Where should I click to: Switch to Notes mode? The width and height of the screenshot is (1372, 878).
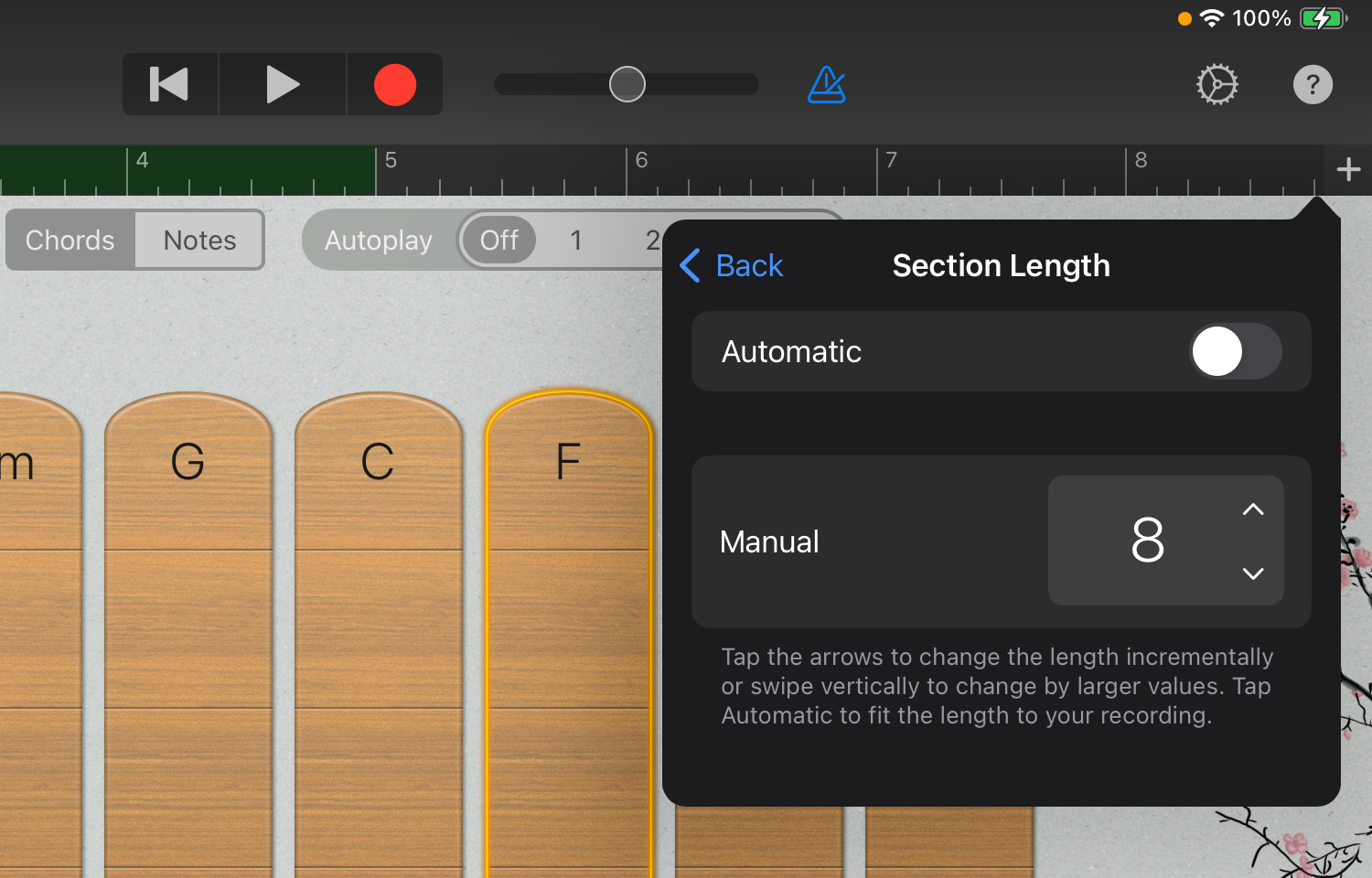tap(199, 240)
